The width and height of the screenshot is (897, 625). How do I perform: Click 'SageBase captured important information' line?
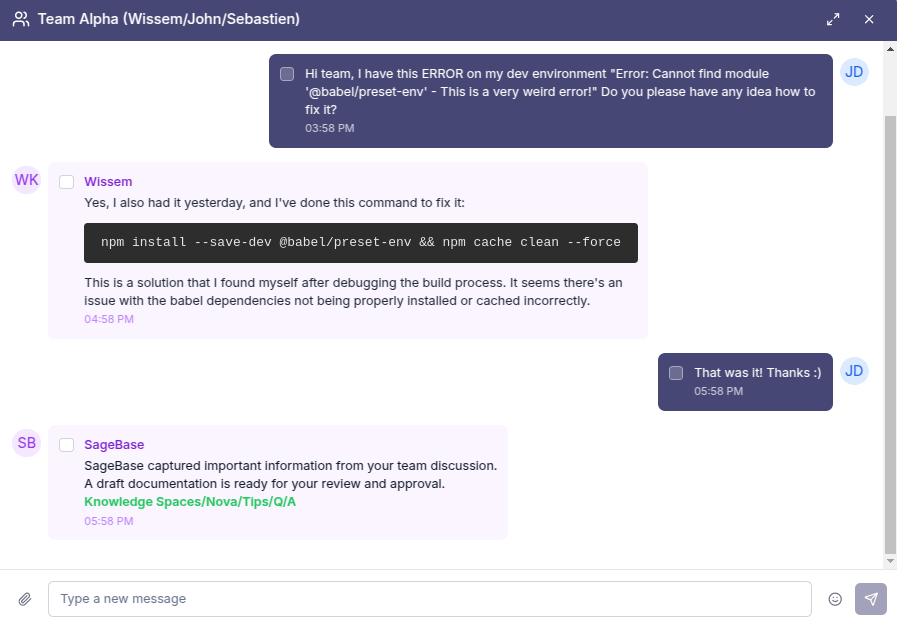[291, 465]
